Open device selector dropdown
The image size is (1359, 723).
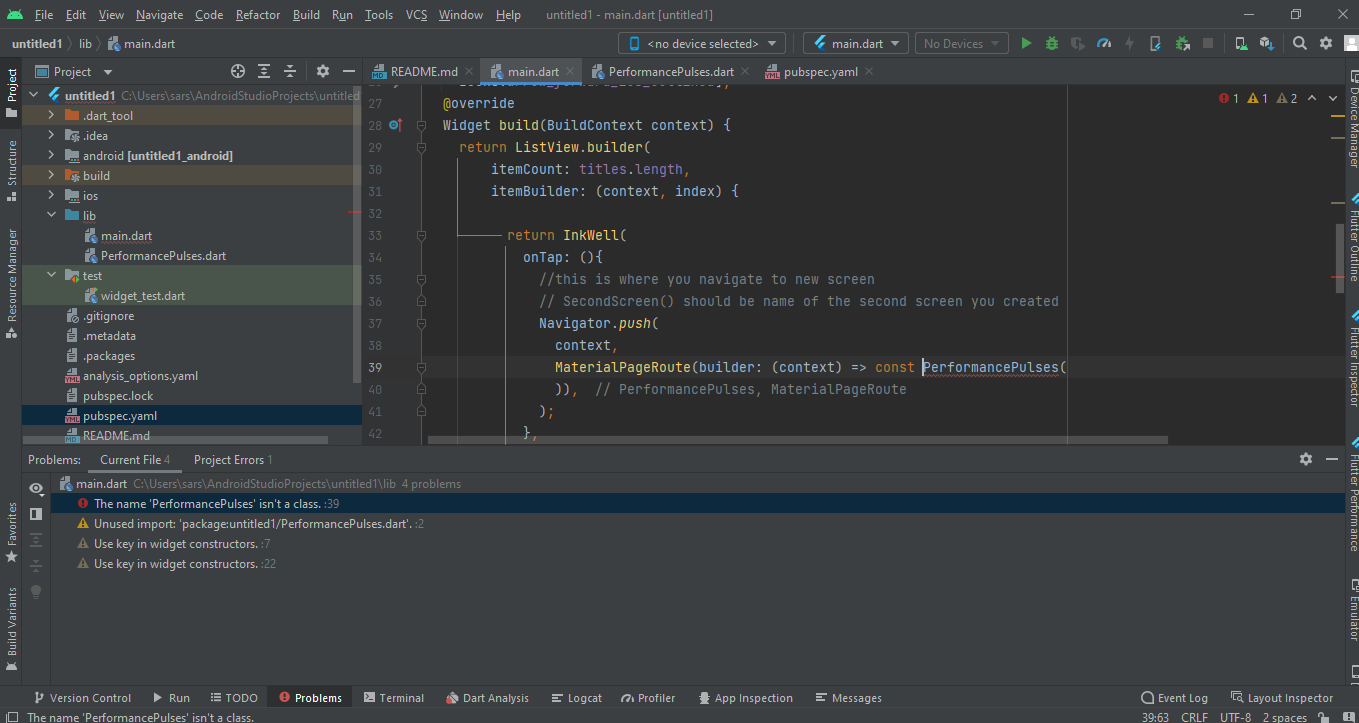tap(702, 43)
